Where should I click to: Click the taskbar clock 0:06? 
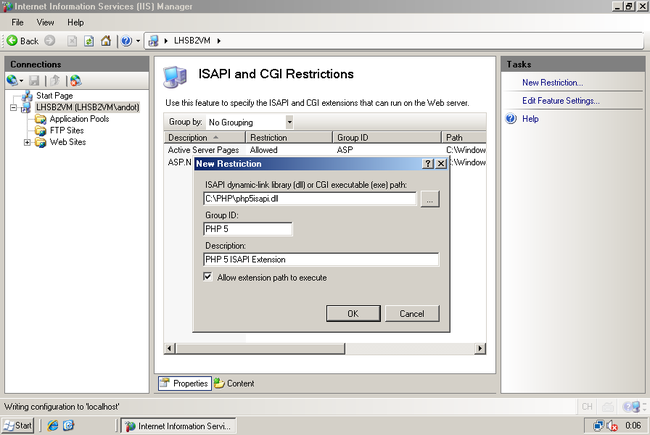[633, 425]
